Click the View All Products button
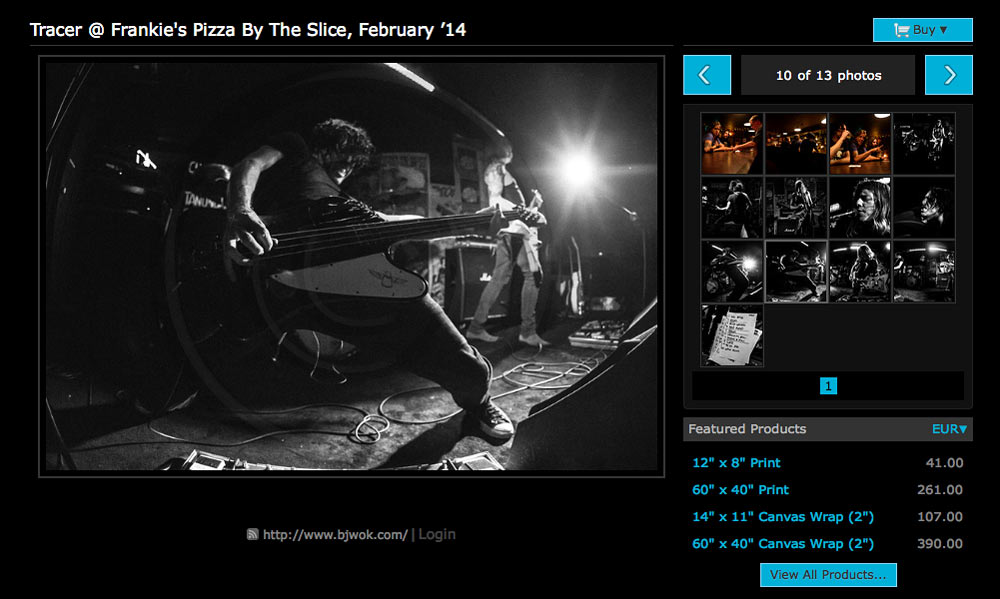Screen dimensions: 1000x599 (x=828, y=574)
